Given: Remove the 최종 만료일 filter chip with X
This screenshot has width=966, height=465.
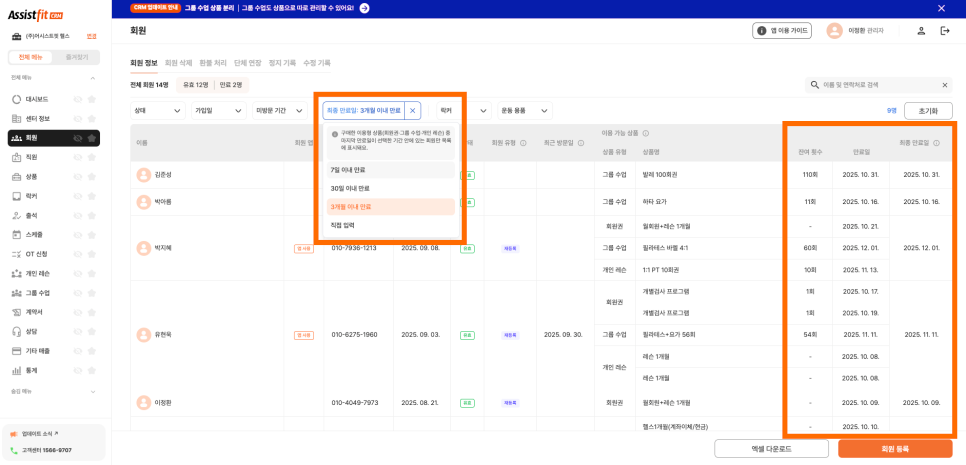Looking at the screenshot, I should pyautogui.click(x=413, y=110).
